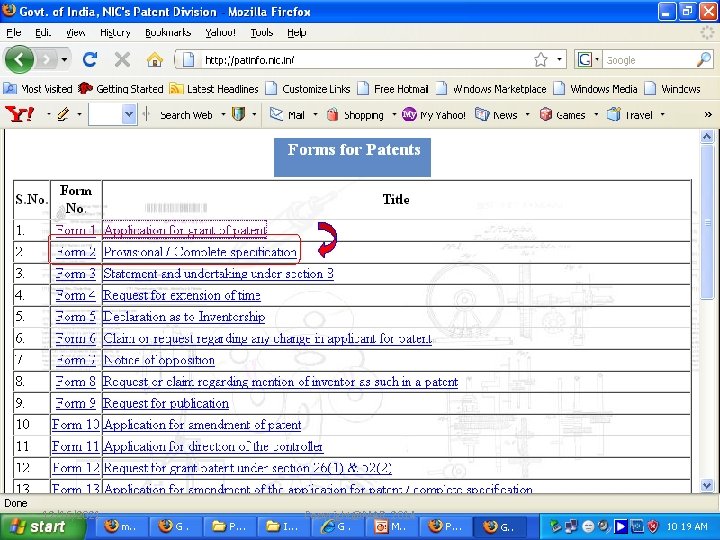
Task: Open Customize Links bookmark
Action: (308, 89)
